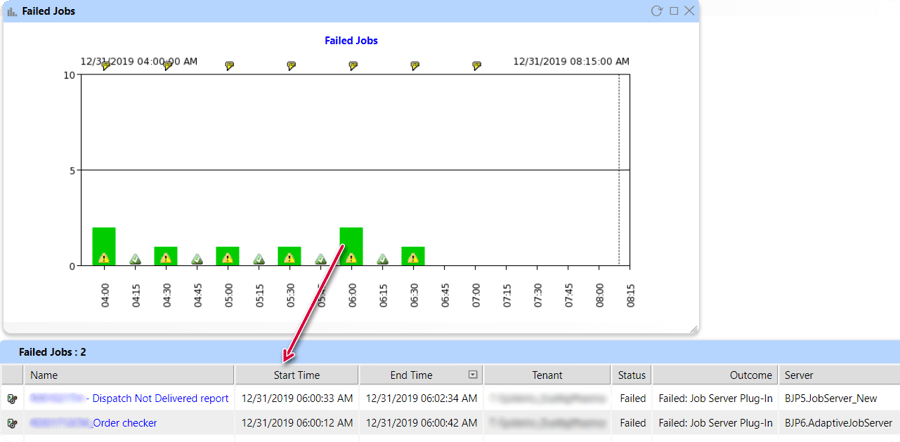Sort table by Status column header
The height and width of the screenshot is (442, 900).
pyautogui.click(x=632, y=375)
